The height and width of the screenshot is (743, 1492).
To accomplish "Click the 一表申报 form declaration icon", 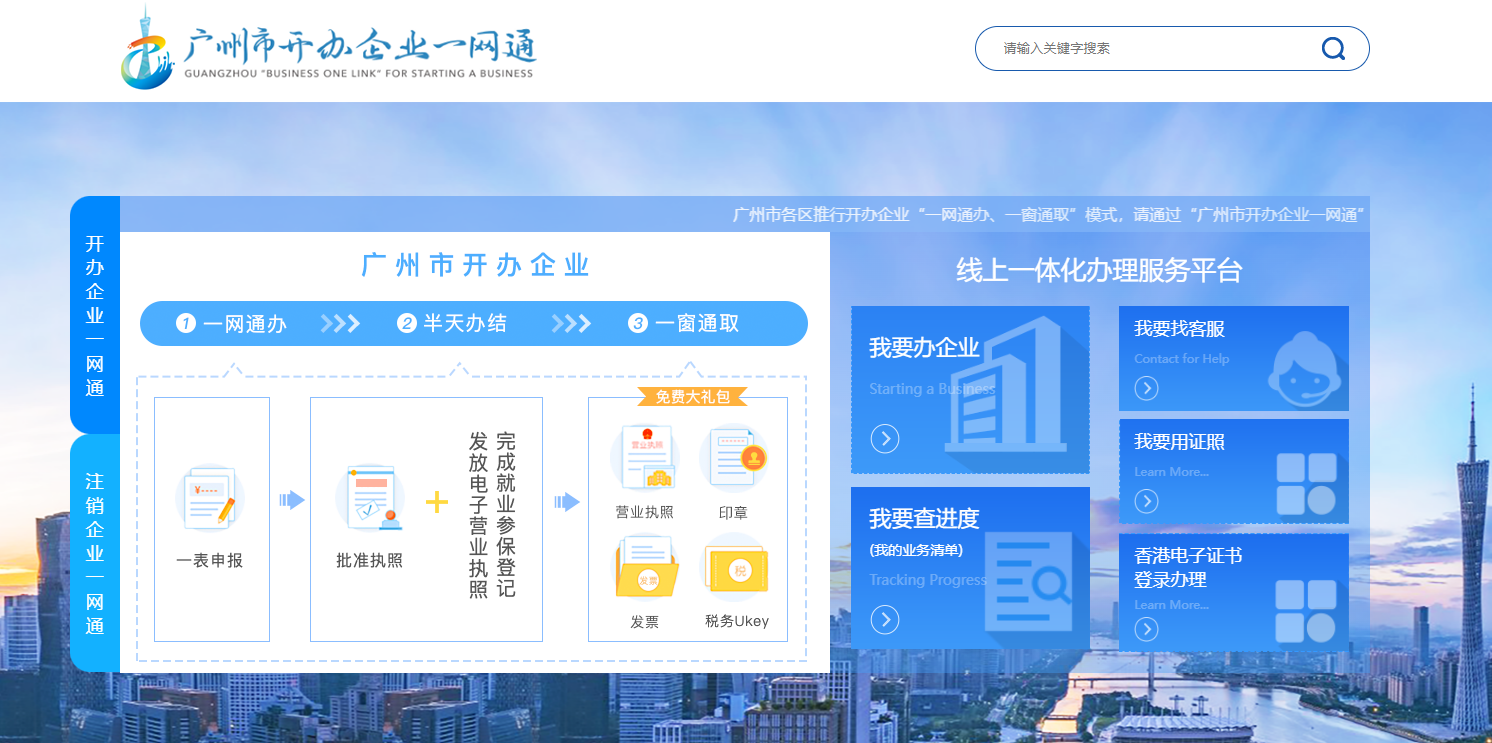I will [x=211, y=497].
